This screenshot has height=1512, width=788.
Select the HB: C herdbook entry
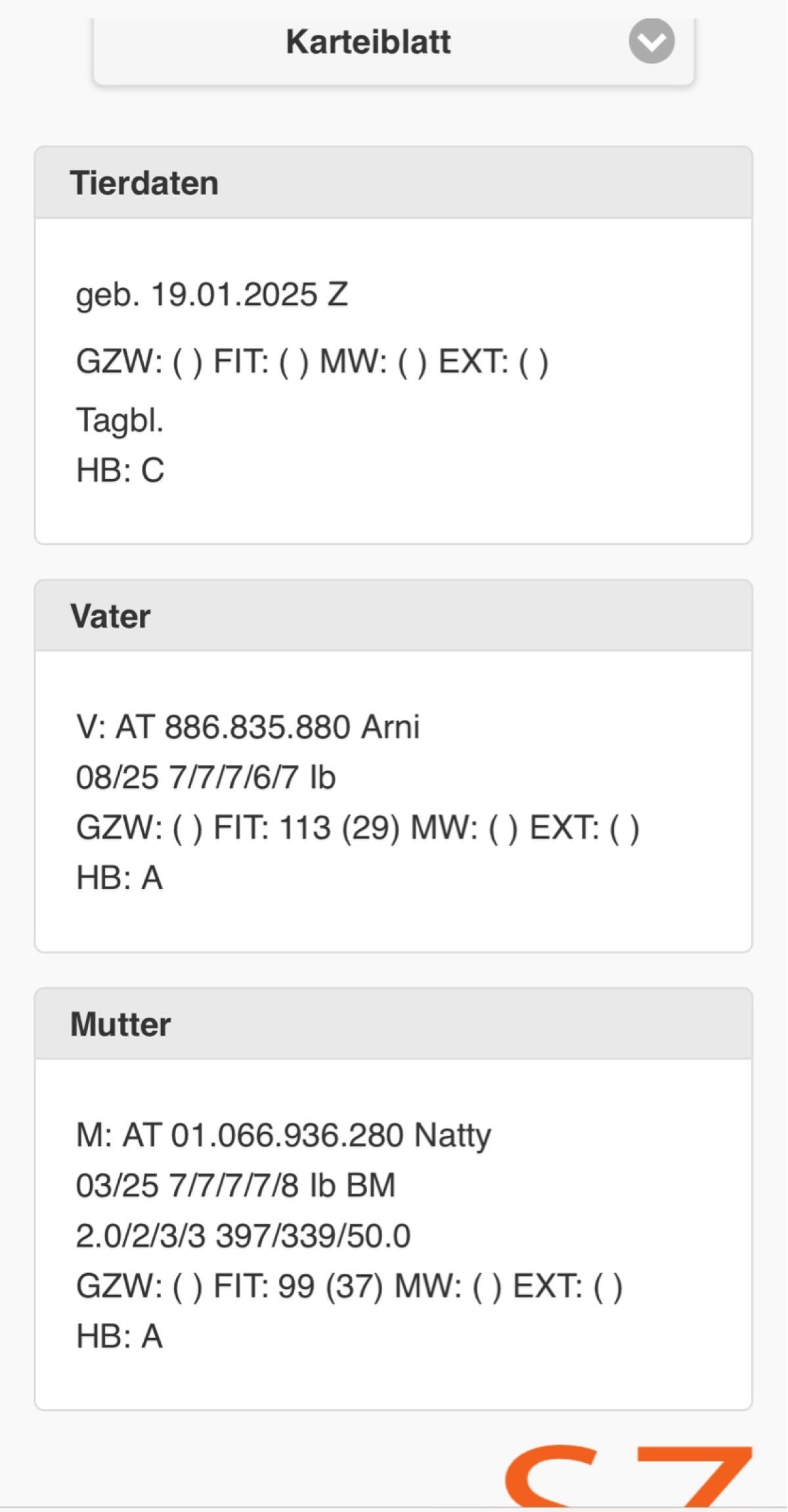(x=120, y=471)
